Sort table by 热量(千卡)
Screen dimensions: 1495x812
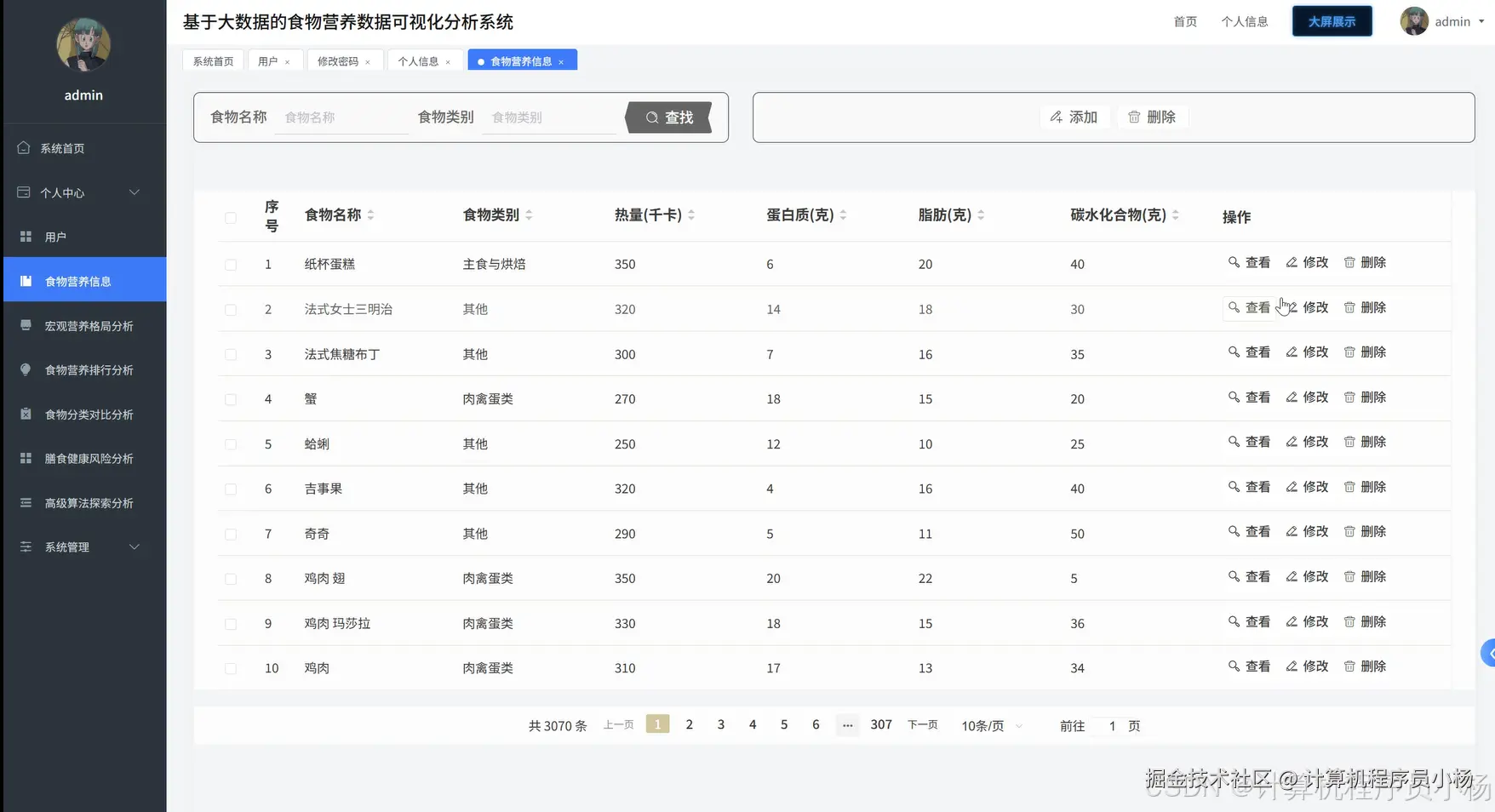point(691,215)
